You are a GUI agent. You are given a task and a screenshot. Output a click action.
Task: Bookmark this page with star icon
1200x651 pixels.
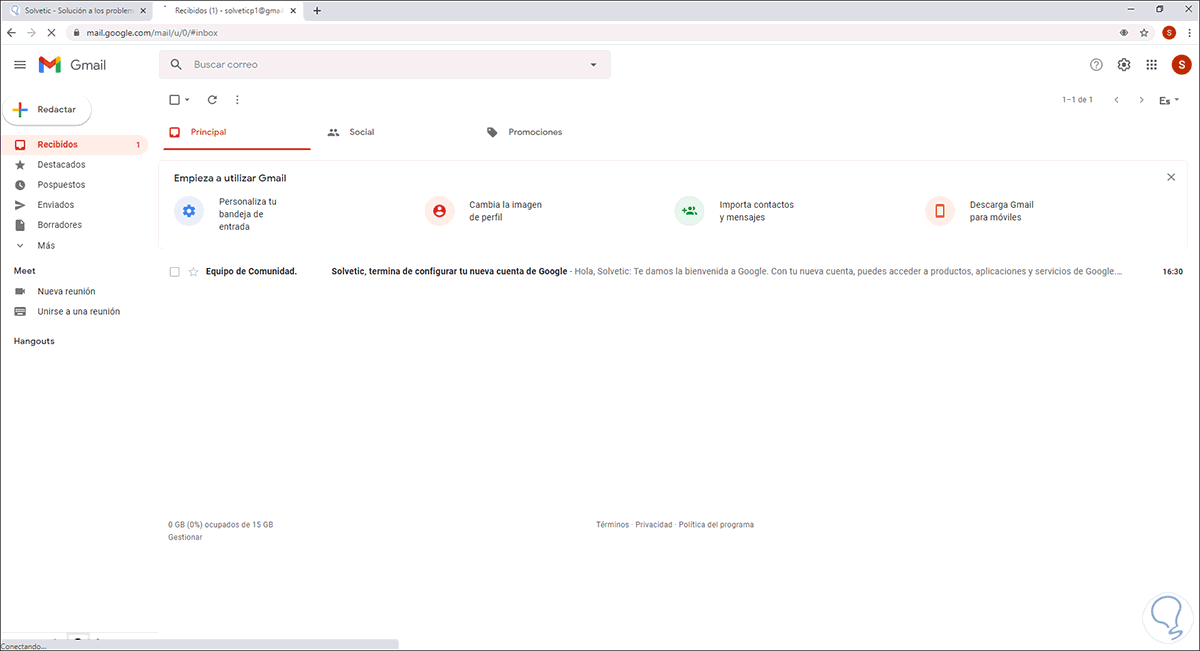click(x=1146, y=32)
